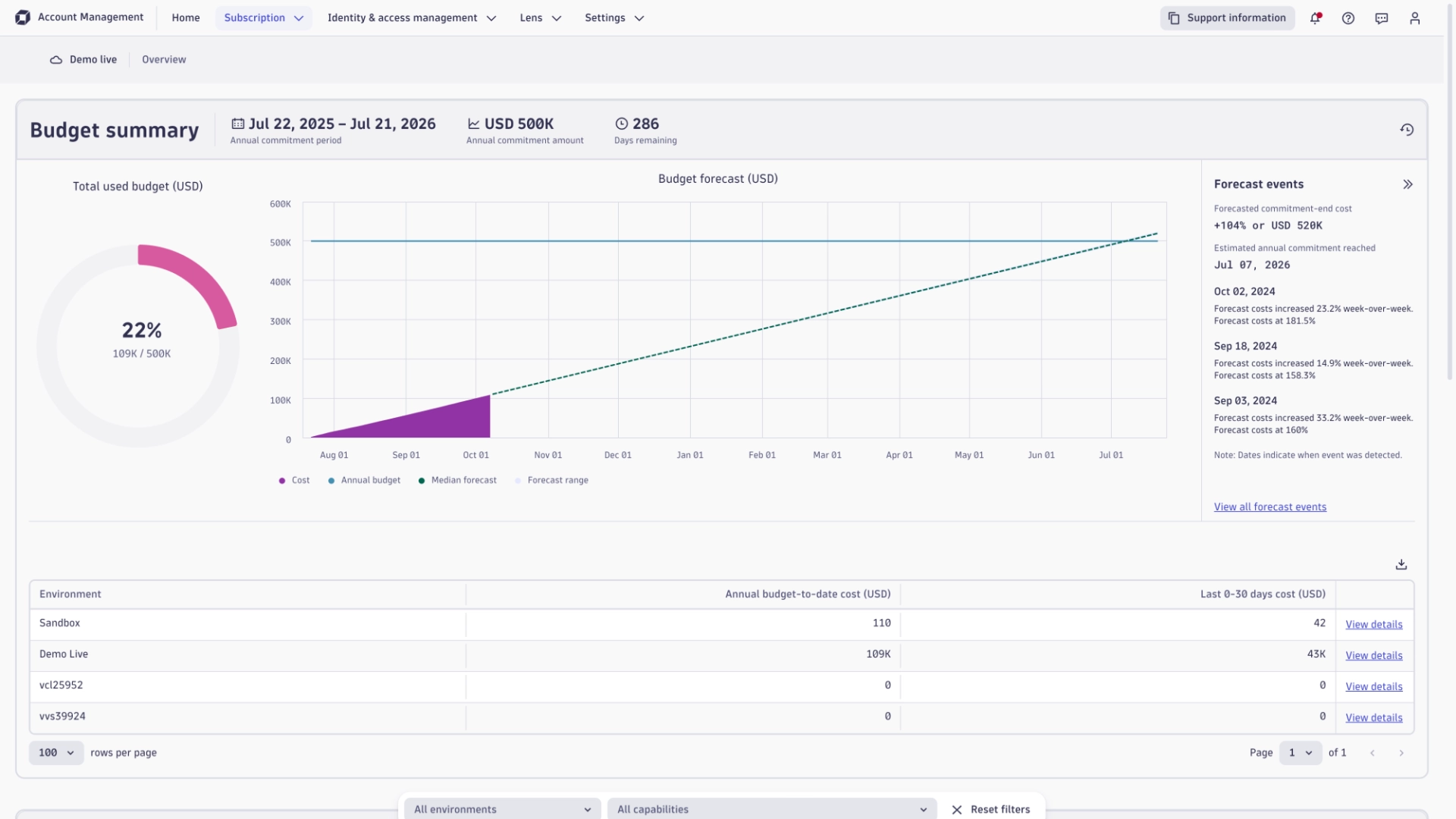Click the budget history icon
The height and width of the screenshot is (819, 1456).
pos(1407,130)
